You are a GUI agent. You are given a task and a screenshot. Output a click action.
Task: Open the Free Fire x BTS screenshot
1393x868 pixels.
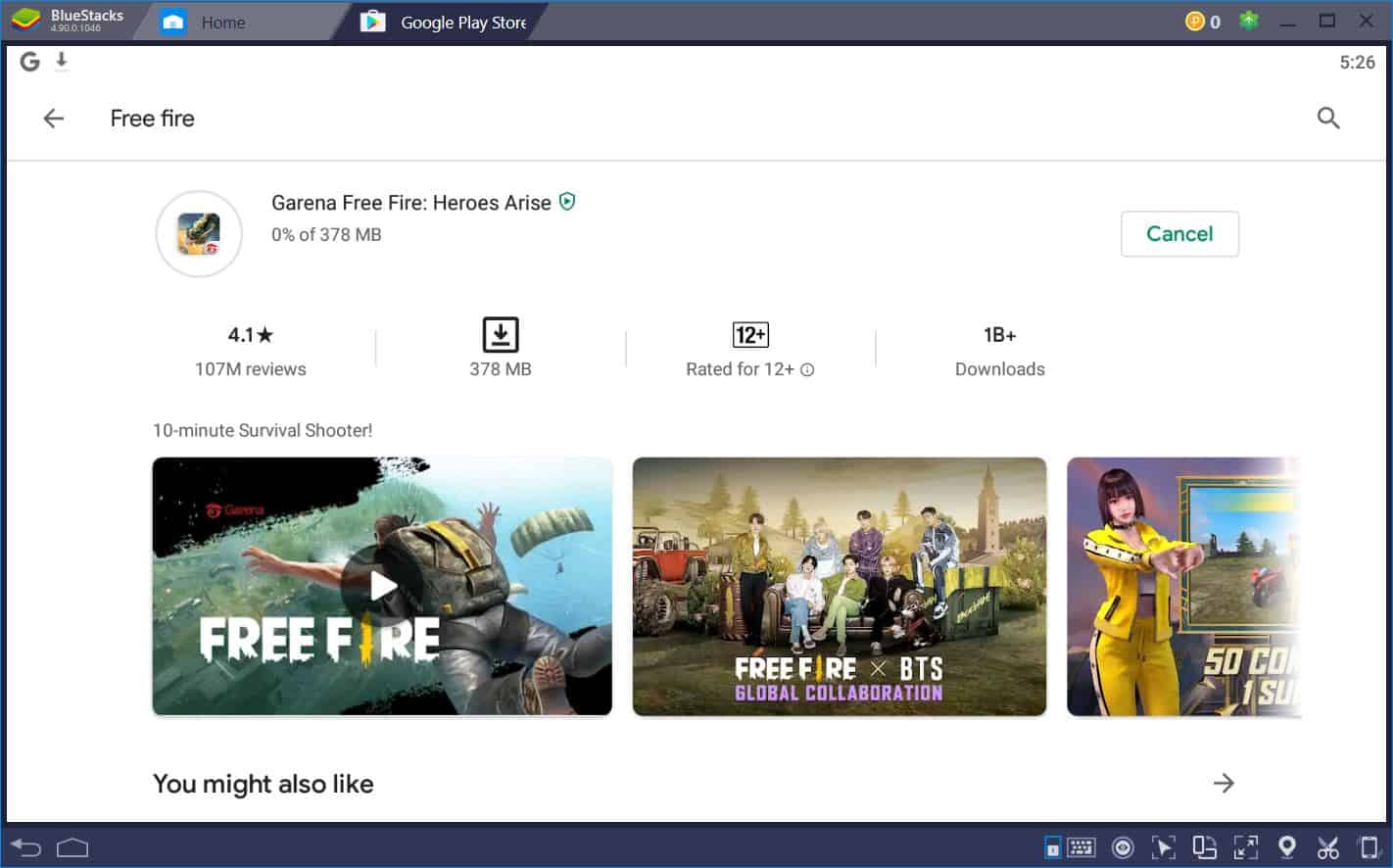840,587
